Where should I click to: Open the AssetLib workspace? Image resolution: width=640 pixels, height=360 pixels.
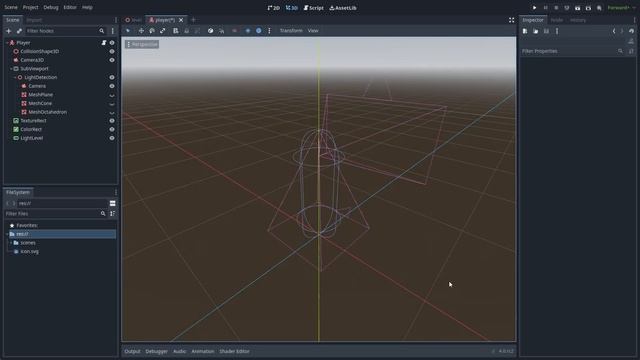point(343,8)
